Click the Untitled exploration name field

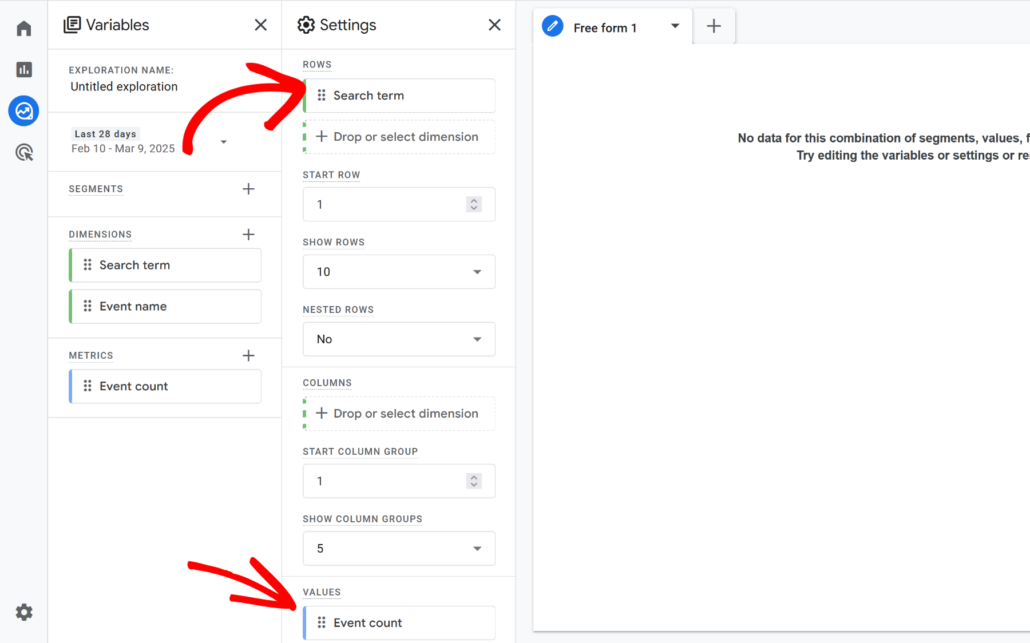(124, 86)
